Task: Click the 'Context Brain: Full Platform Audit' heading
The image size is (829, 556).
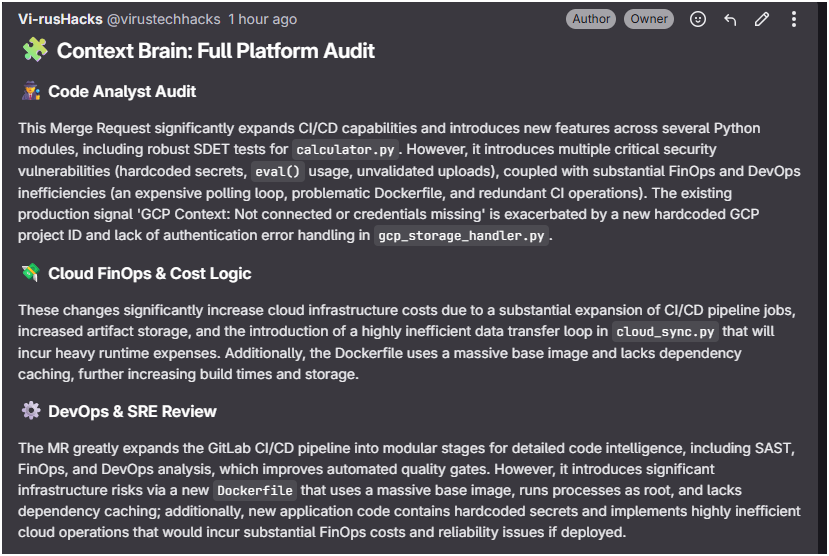Action: [x=216, y=51]
